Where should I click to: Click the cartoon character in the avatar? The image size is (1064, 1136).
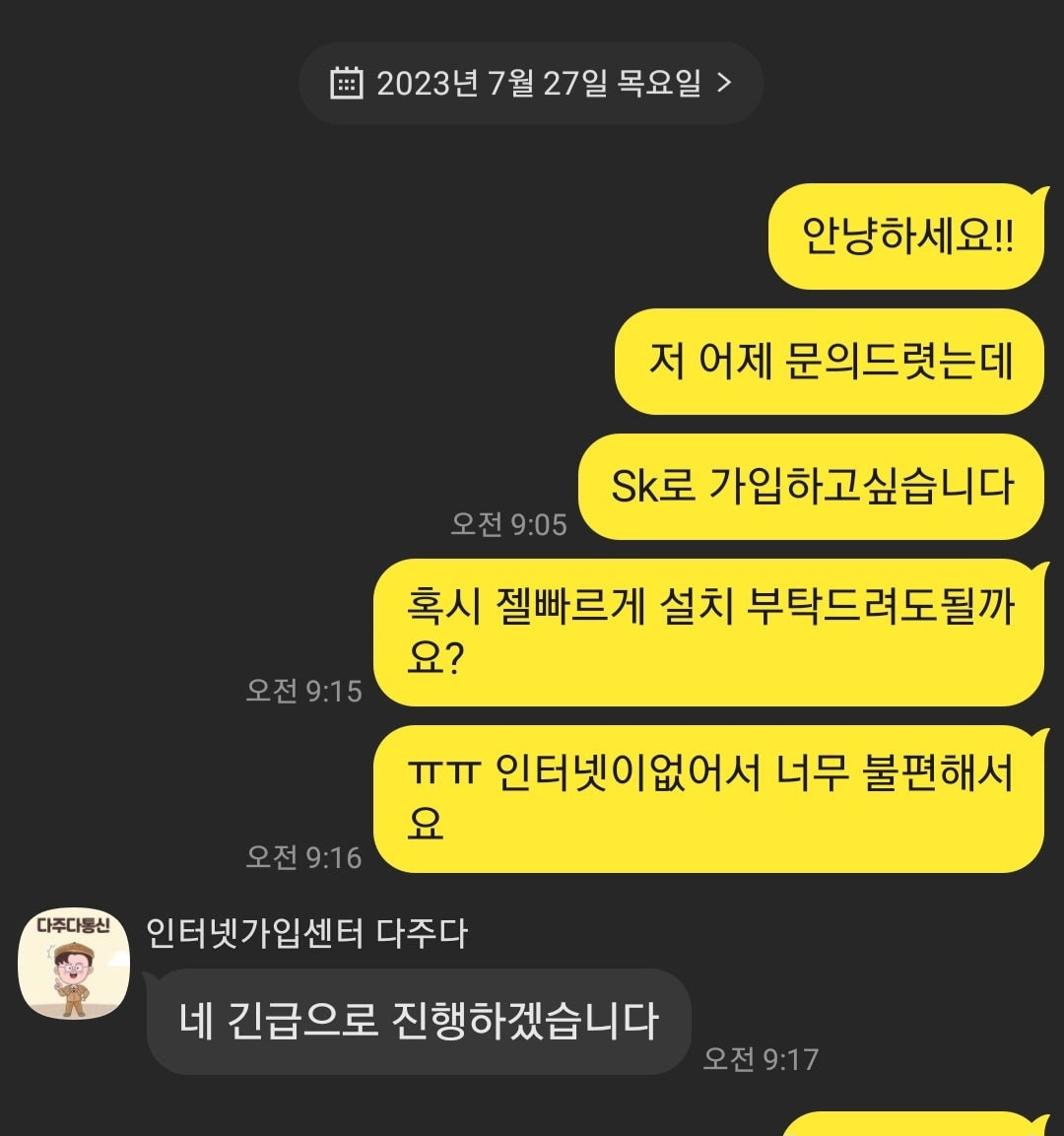click(x=73, y=978)
